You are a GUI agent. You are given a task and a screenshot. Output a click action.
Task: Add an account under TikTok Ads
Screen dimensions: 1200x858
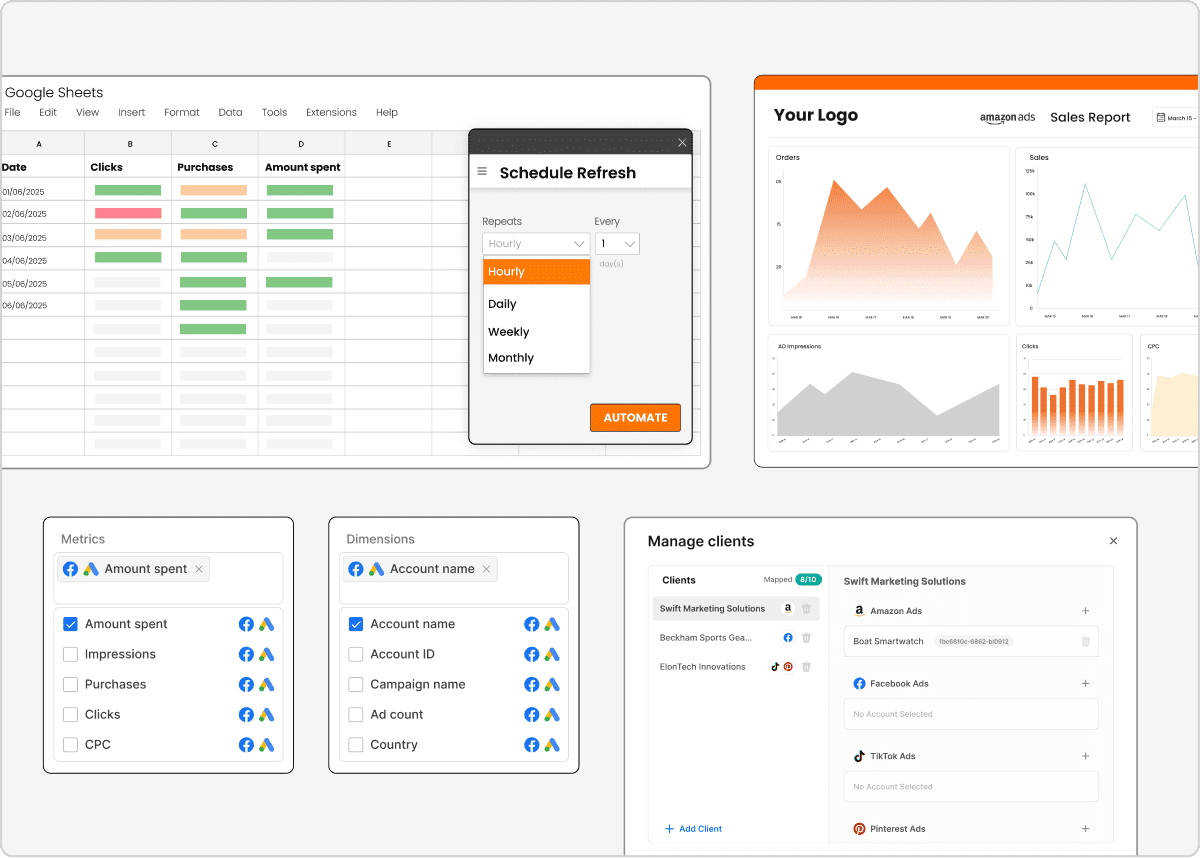pos(1085,756)
